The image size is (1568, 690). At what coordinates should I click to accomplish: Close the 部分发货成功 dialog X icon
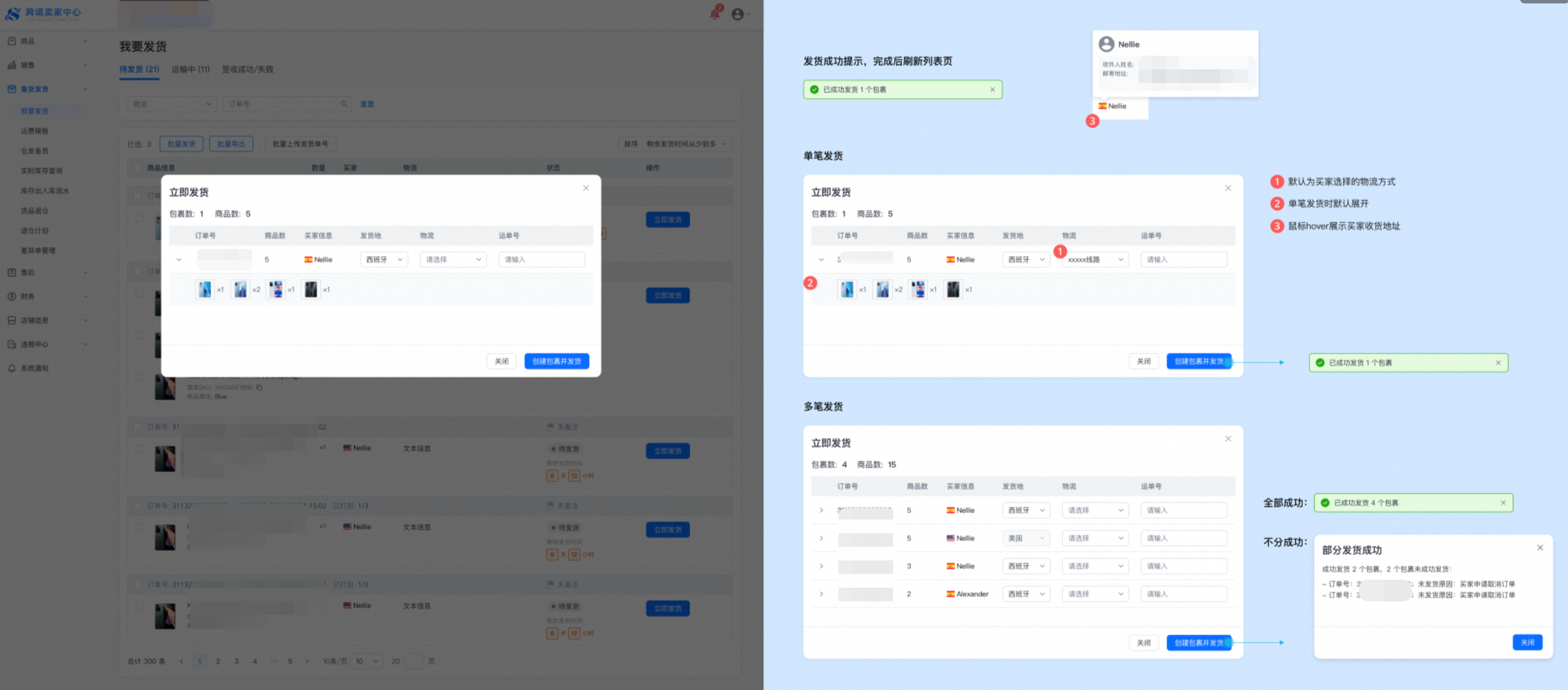tap(1540, 547)
